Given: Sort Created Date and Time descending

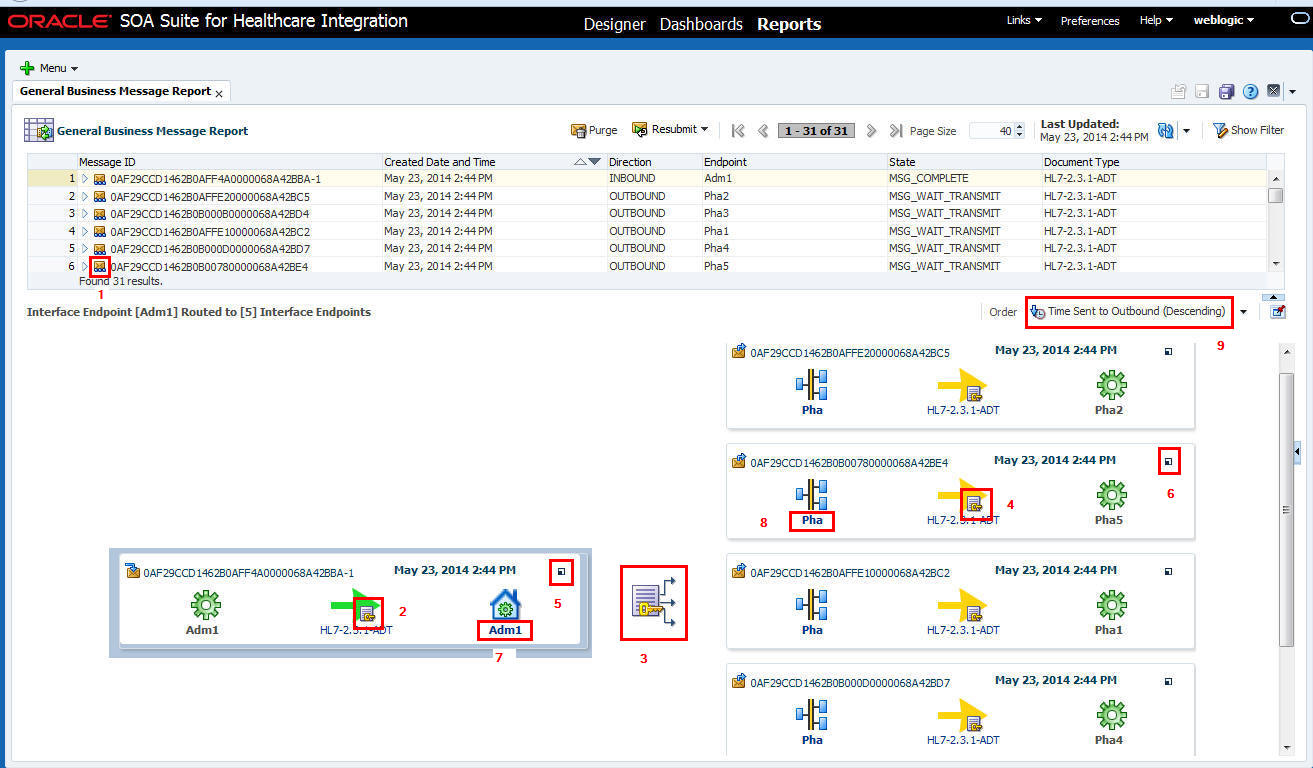Looking at the screenshot, I should [x=595, y=162].
